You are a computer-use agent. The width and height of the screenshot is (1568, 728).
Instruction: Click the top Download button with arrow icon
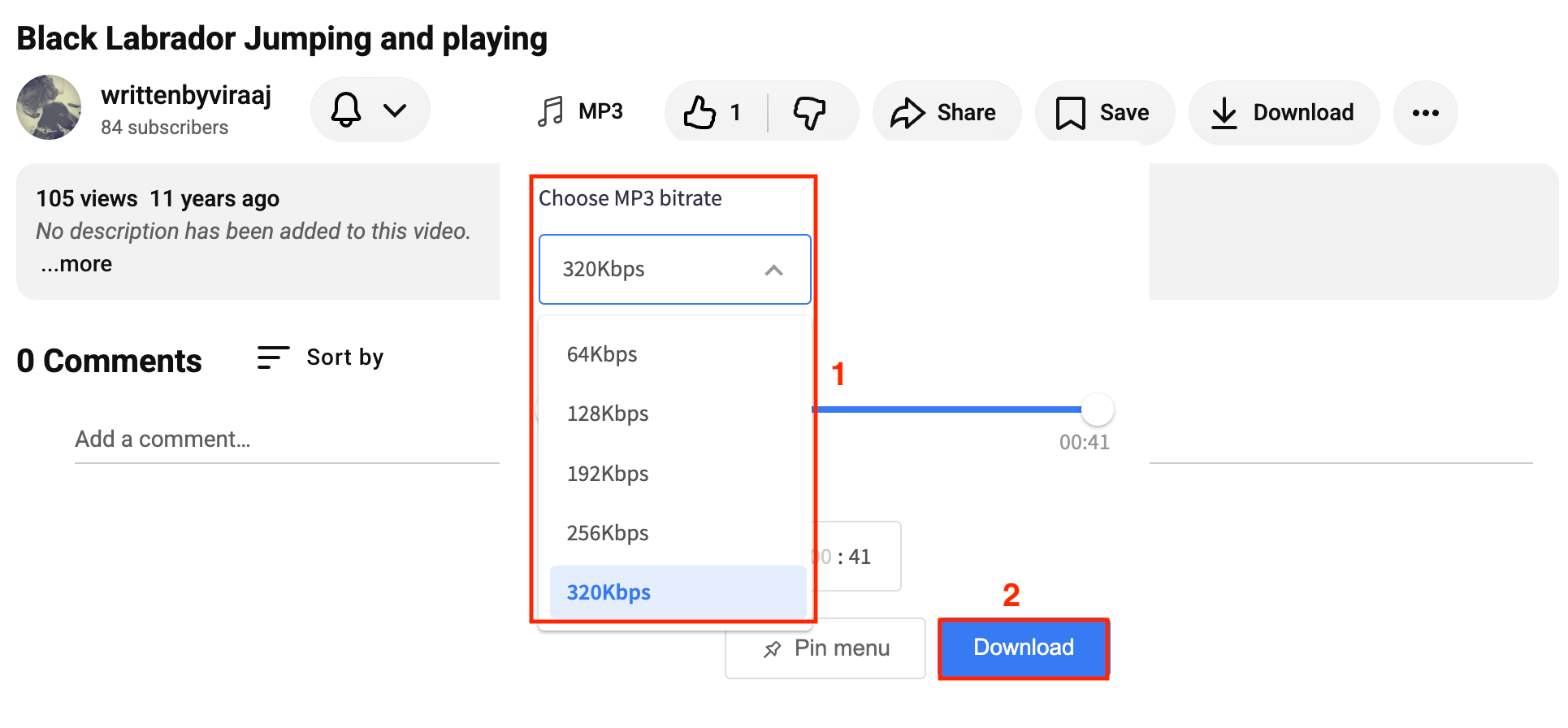click(x=1284, y=112)
